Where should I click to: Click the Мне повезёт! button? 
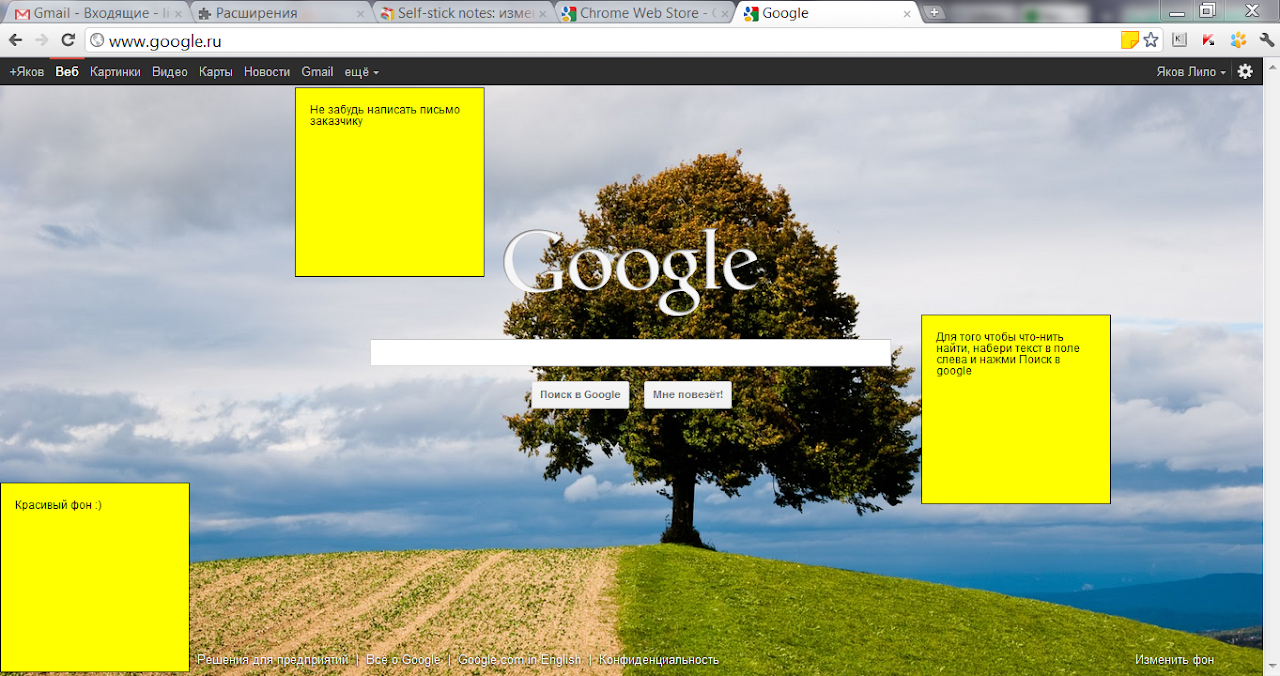tap(688, 395)
